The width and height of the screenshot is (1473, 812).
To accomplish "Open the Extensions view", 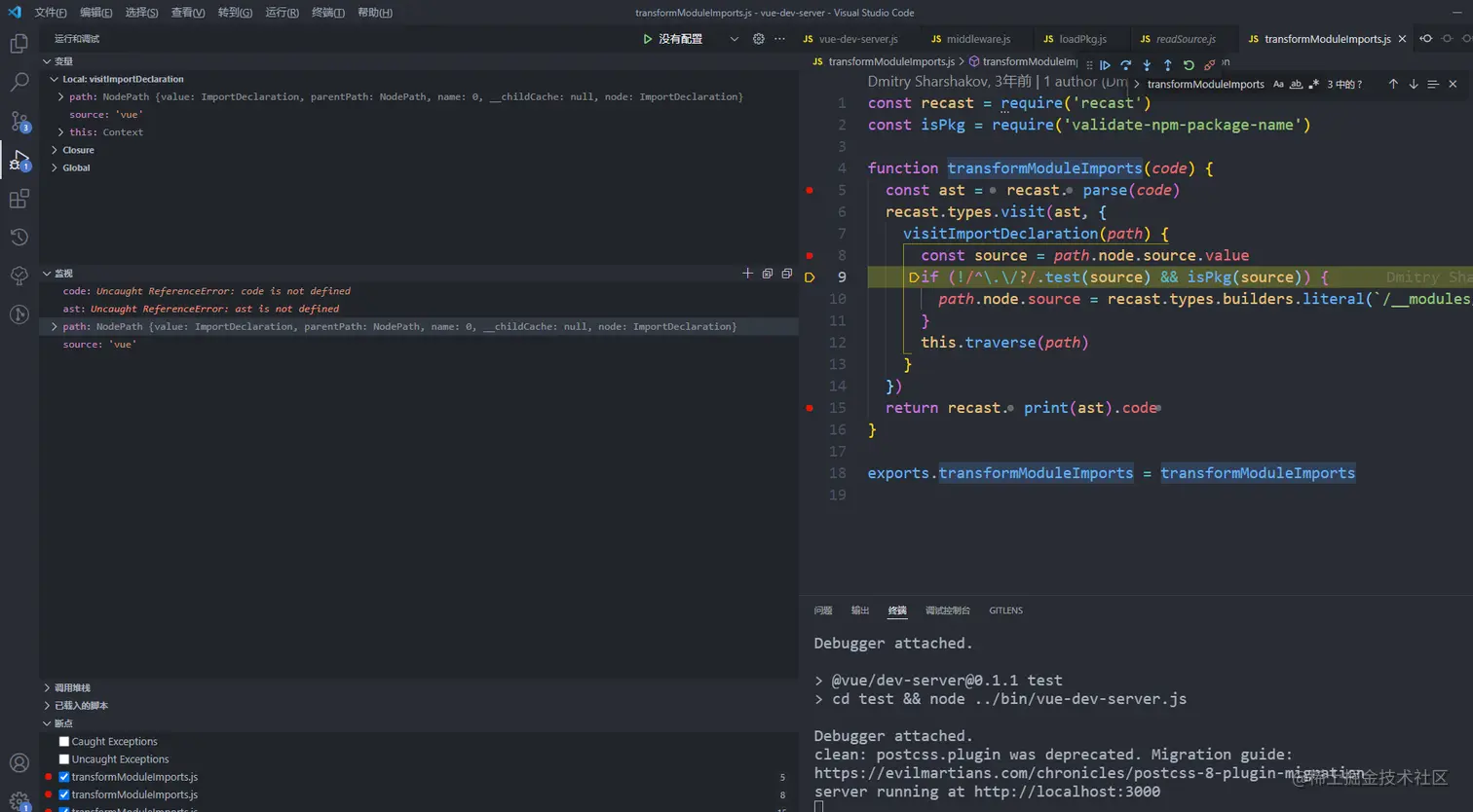I will [x=19, y=199].
